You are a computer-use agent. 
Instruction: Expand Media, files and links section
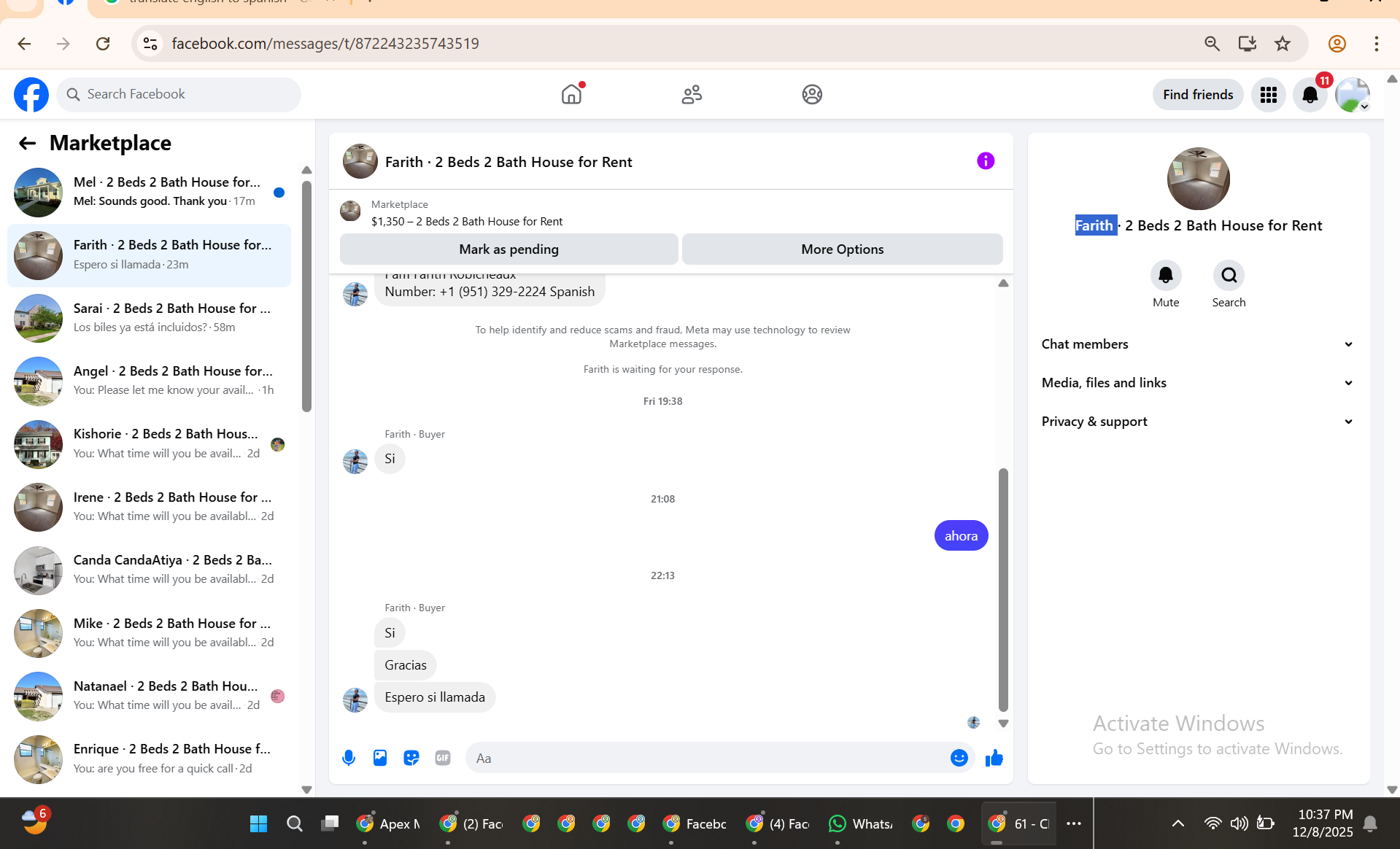tap(1198, 383)
